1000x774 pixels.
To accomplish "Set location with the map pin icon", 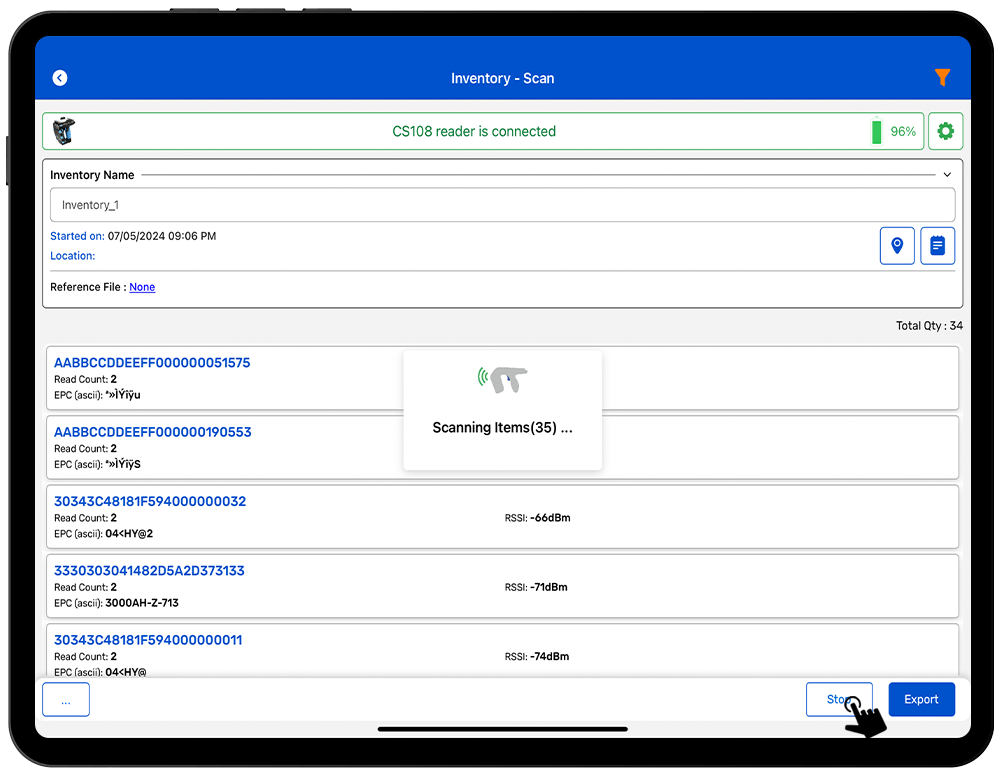I will pyautogui.click(x=897, y=245).
